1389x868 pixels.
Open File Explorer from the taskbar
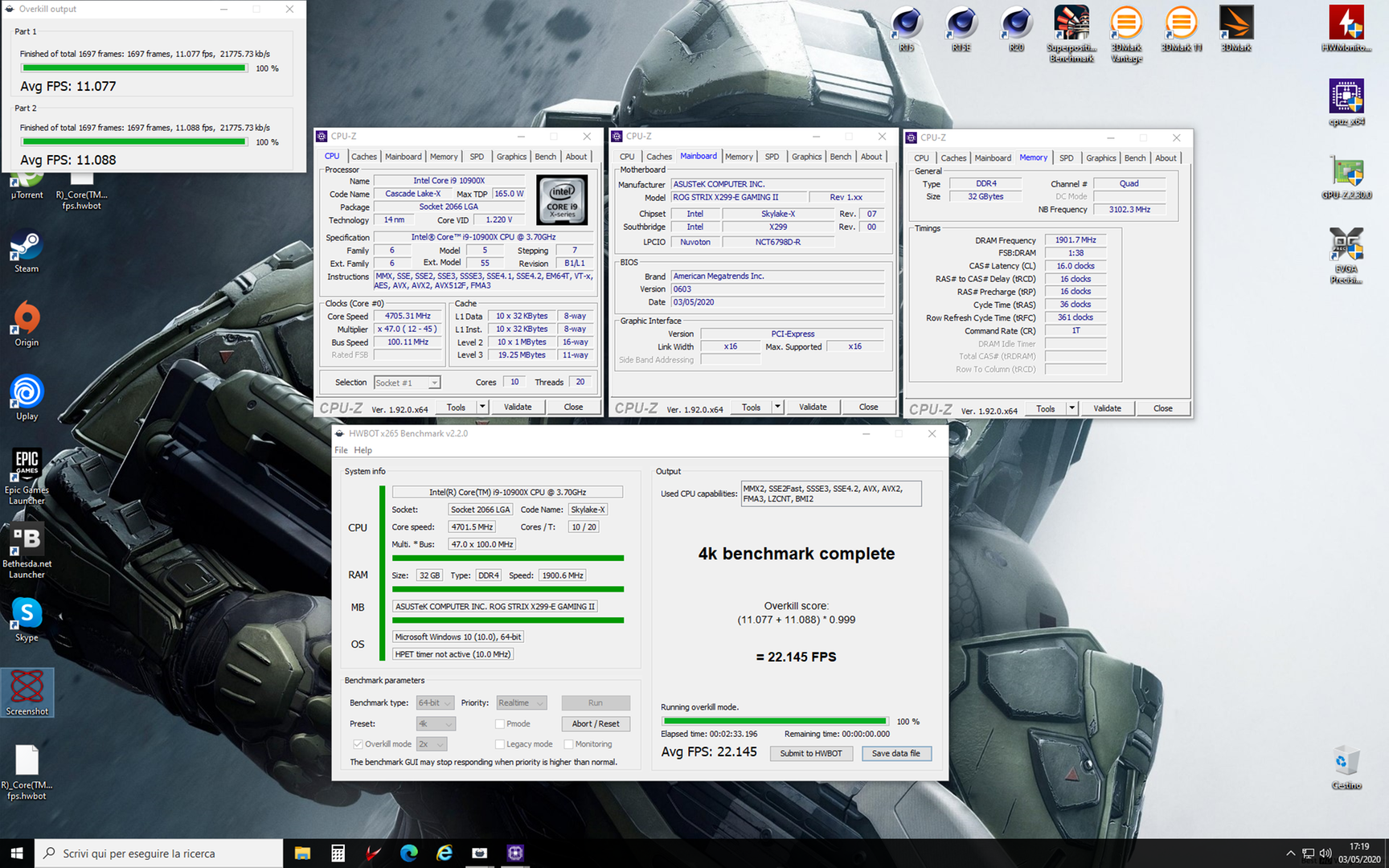point(302,853)
